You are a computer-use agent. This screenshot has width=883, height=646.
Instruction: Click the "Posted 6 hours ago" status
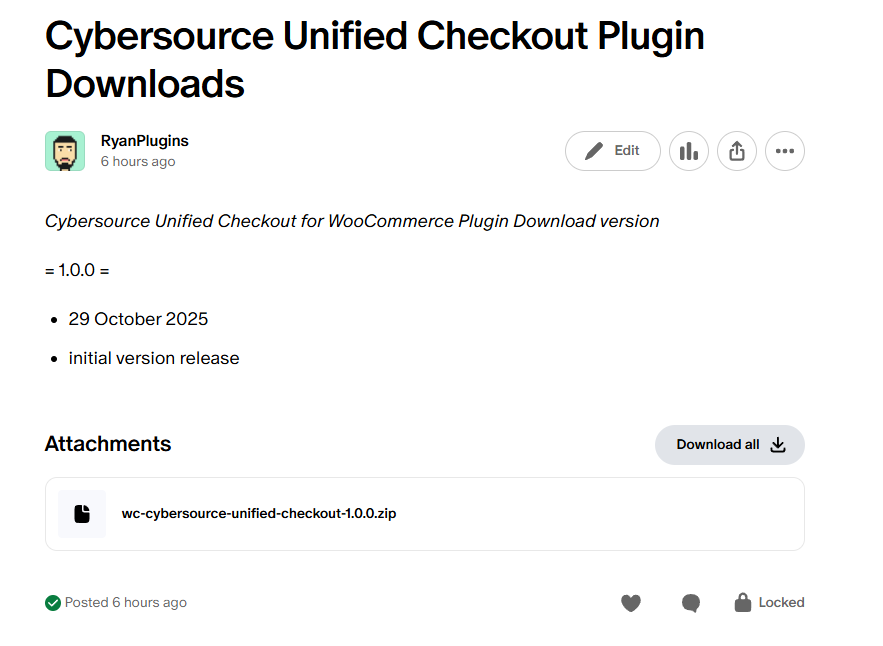pos(126,603)
